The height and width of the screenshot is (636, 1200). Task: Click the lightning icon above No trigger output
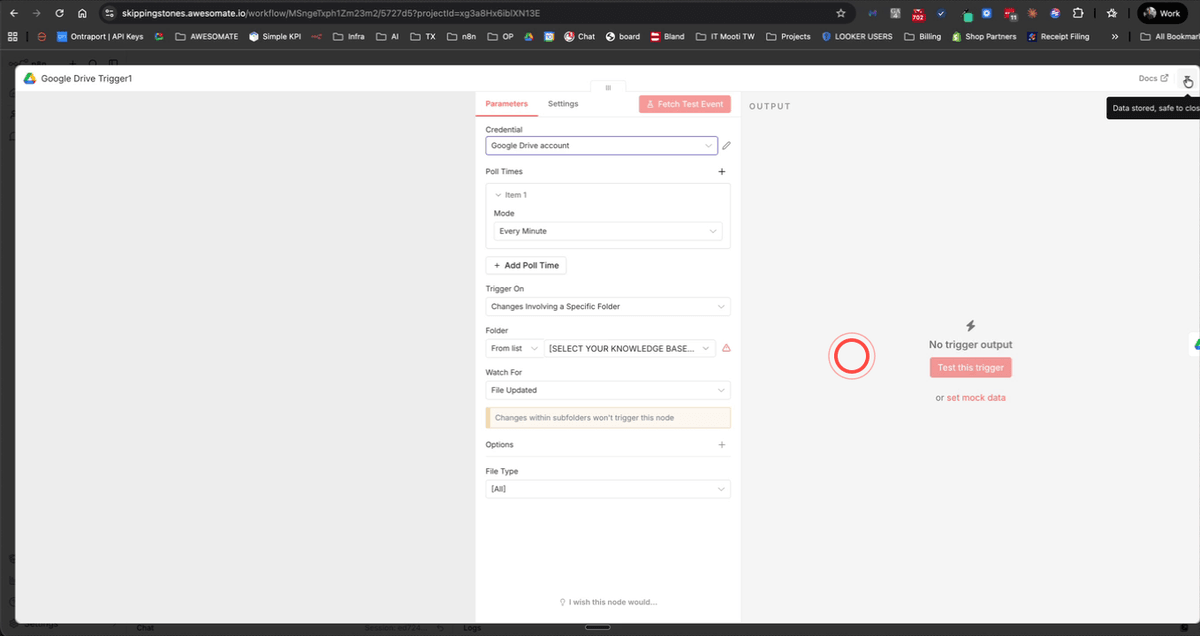pos(970,325)
